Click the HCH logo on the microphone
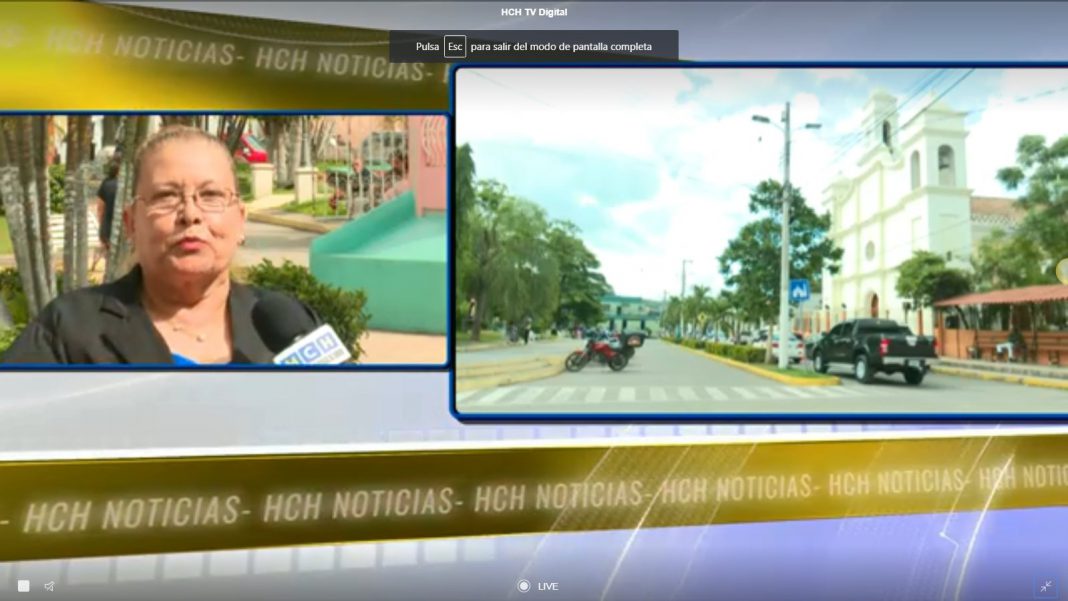Image resolution: width=1068 pixels, height=601 pixels. click(x=313, y=346)
